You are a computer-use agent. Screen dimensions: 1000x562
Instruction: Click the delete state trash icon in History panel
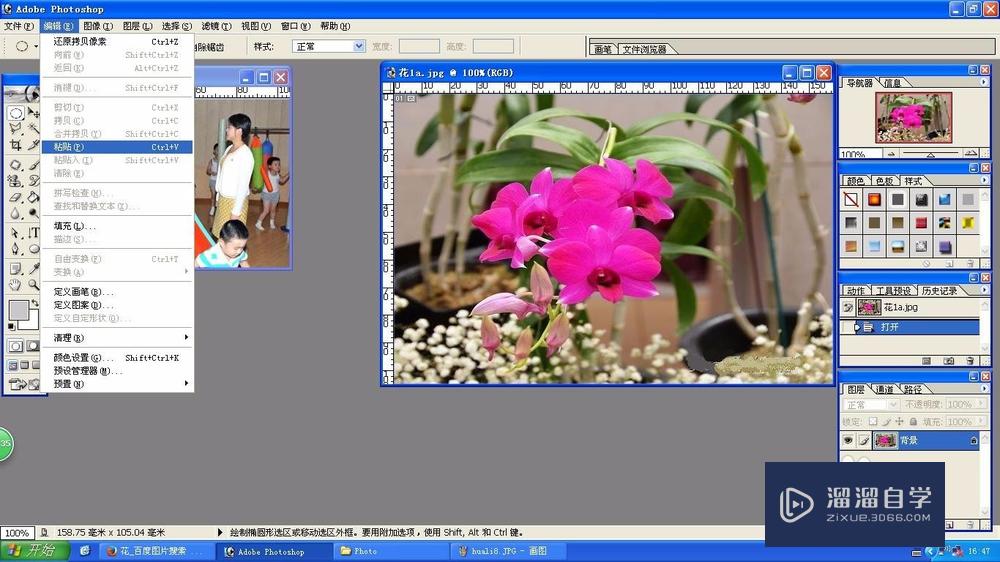point(970,360)
